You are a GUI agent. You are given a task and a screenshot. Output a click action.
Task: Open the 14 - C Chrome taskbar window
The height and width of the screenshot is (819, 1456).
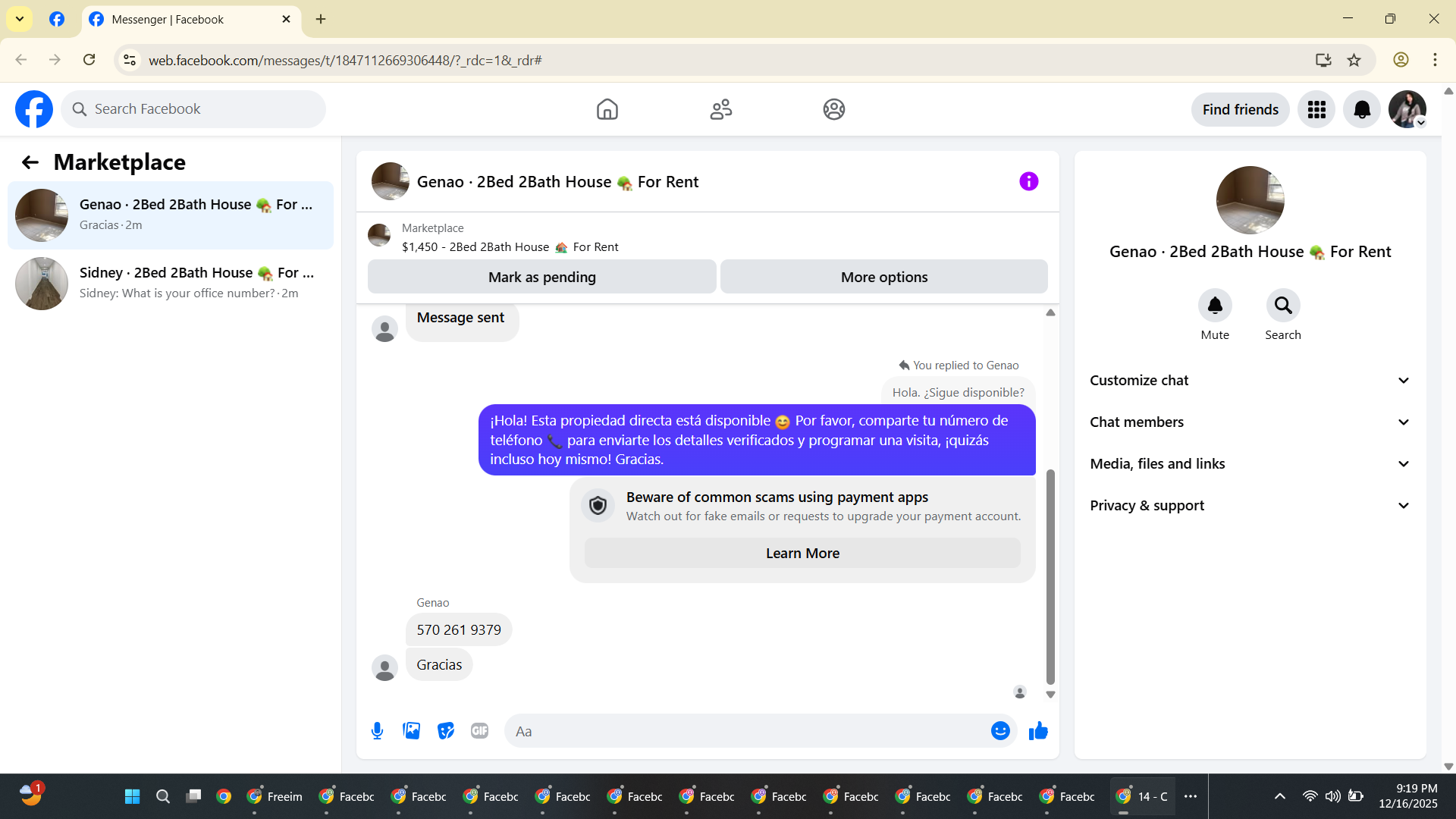[x=1142, y=796]
